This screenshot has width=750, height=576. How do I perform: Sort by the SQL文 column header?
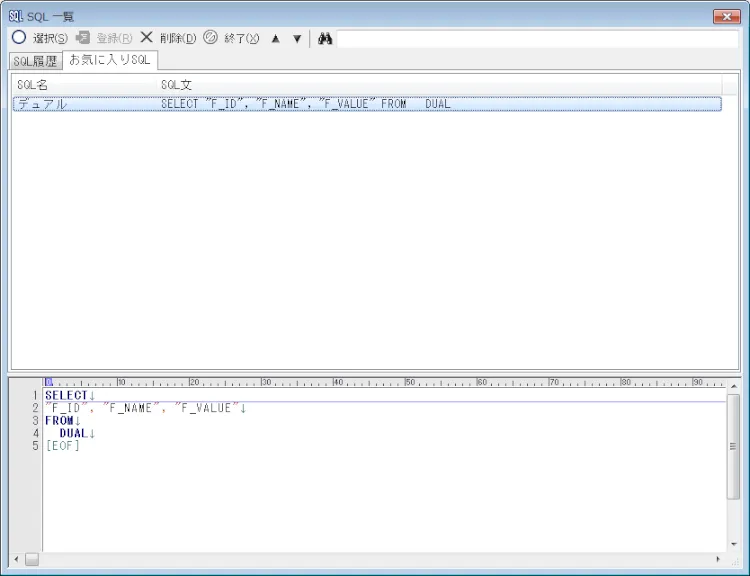click(x=439, y=85)
